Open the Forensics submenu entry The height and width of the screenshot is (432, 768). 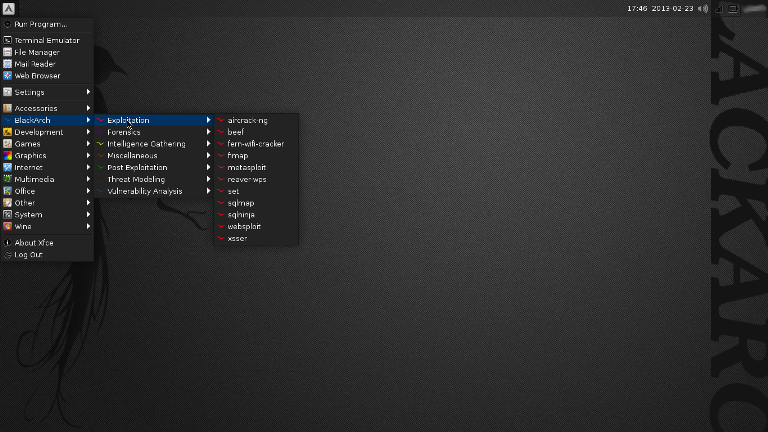(154, 132)
